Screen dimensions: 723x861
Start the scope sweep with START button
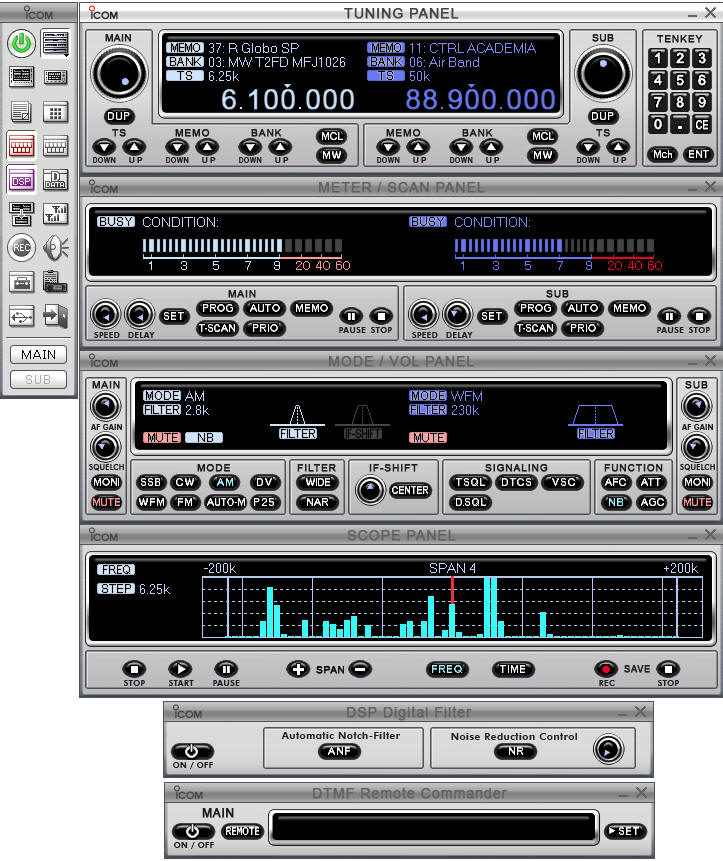pyautogui.click(x=180, y=669)
